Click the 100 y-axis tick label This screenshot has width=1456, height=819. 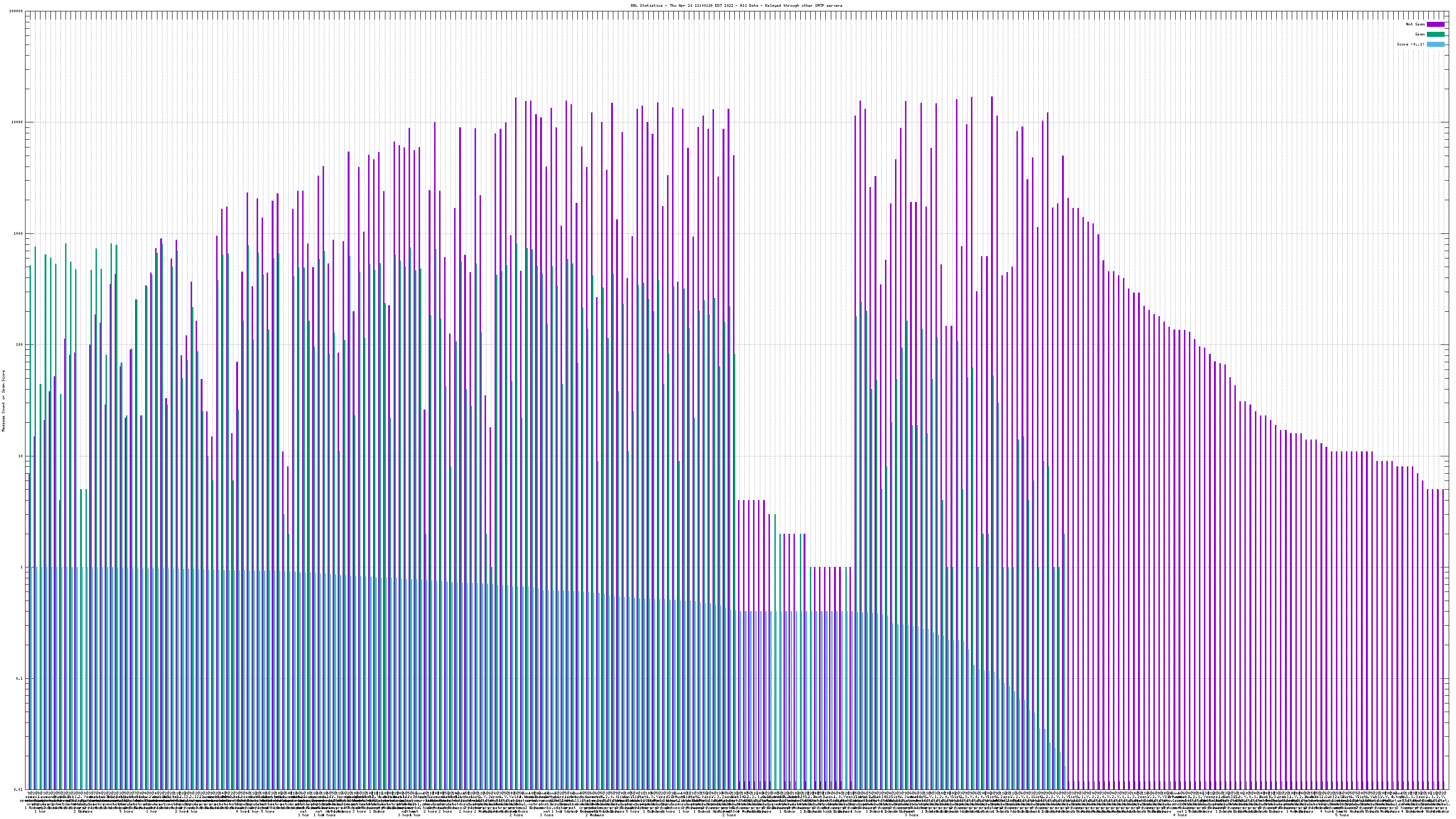tap(20, 345)
